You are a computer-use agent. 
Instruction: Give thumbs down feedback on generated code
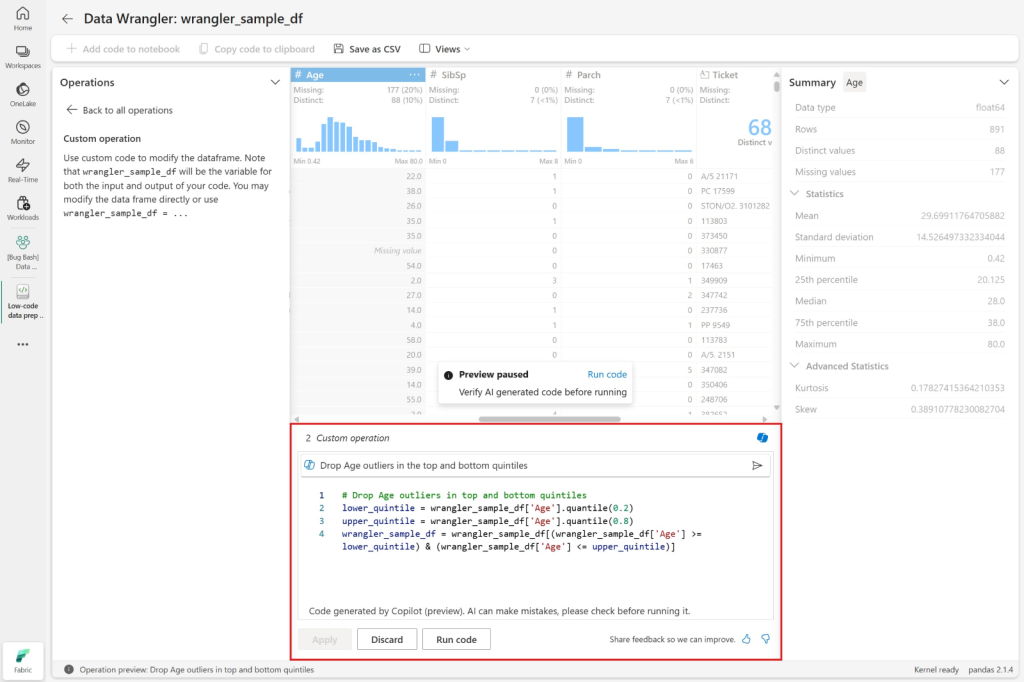tap(766, 639)
